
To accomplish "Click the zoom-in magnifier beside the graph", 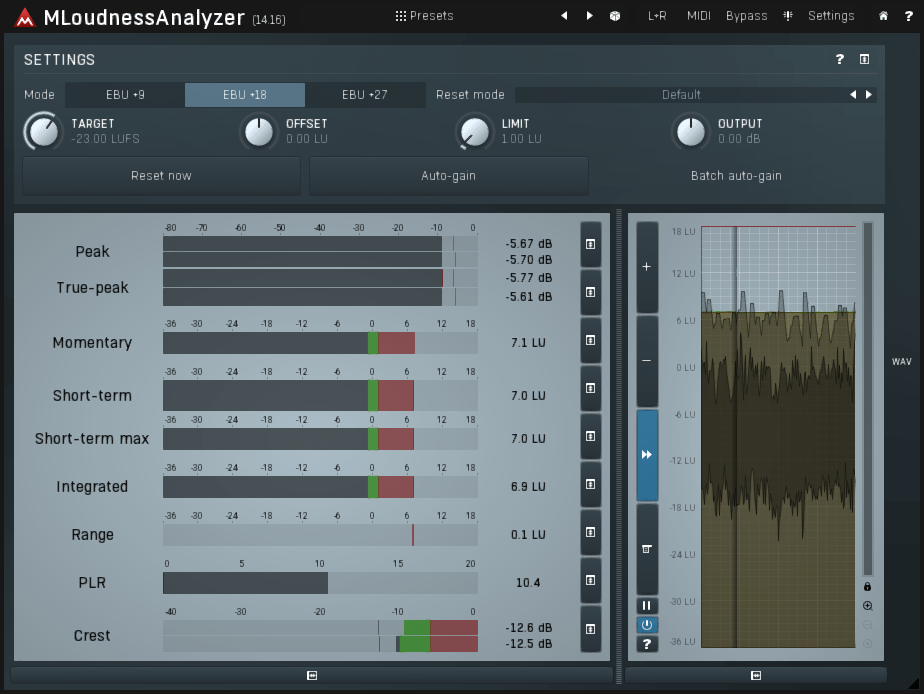I will pos(867,606).
